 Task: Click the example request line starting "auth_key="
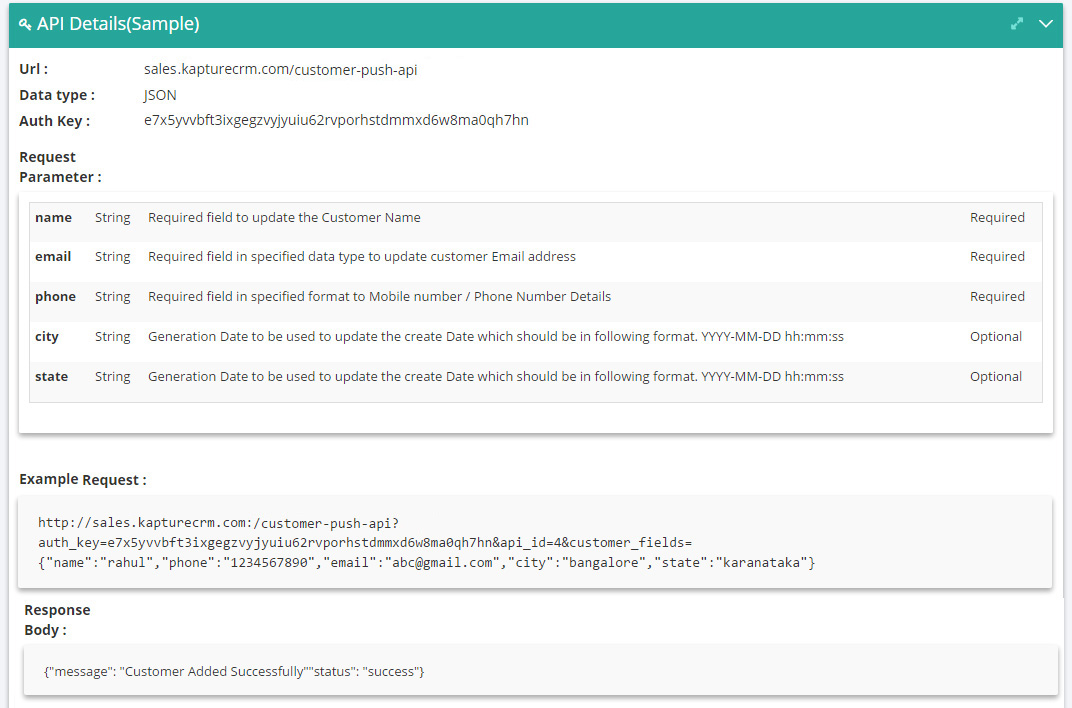[x=365, y=543]
